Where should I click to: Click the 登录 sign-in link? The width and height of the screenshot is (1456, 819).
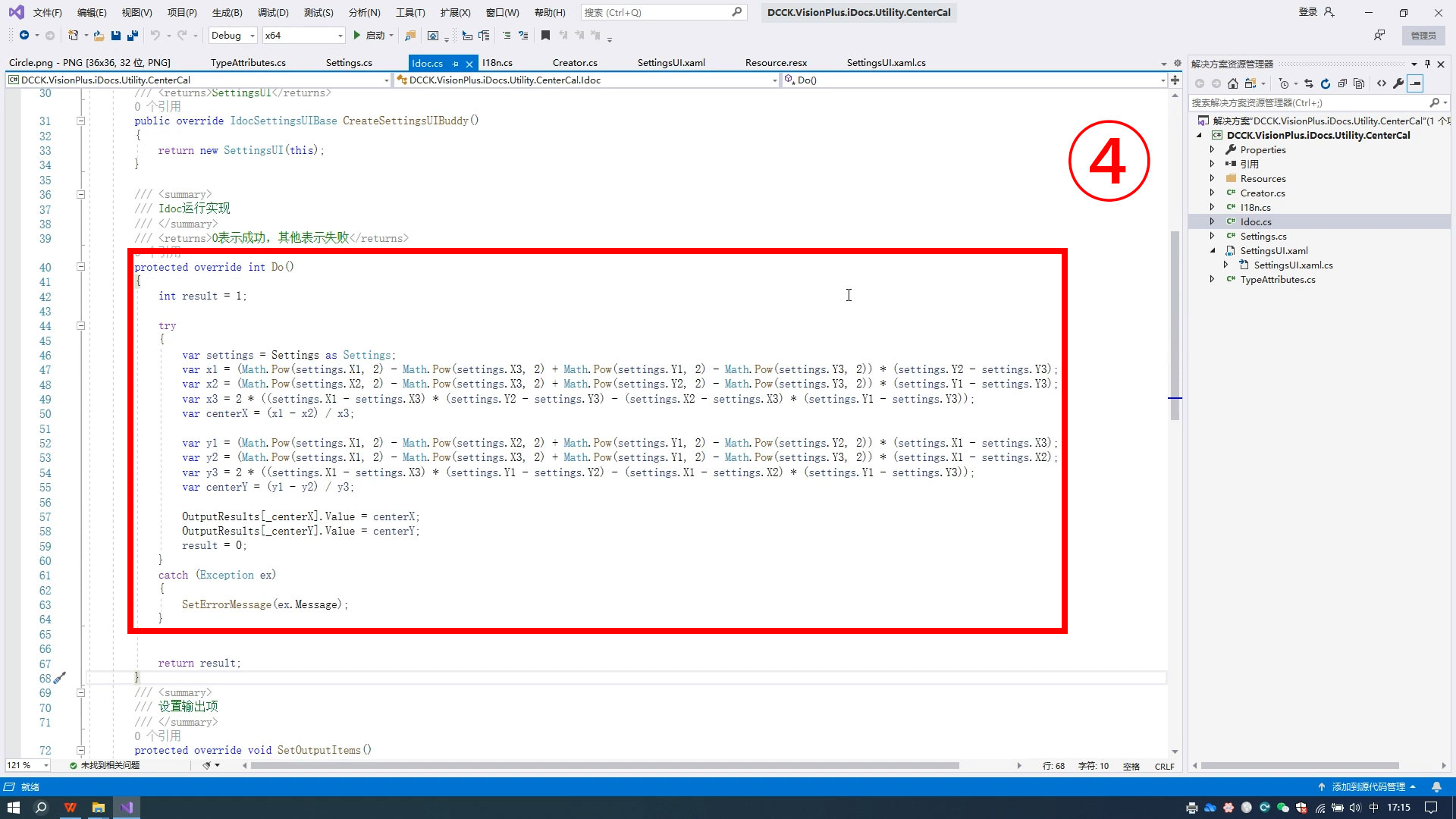[x=1307, y=12]
